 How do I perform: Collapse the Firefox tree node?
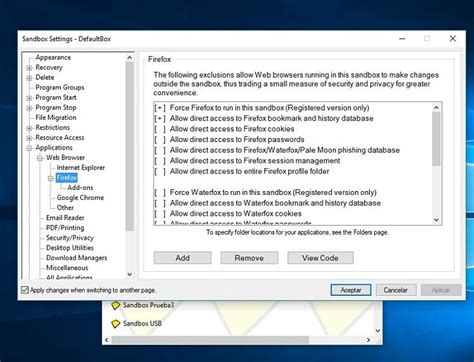(50, 178)
